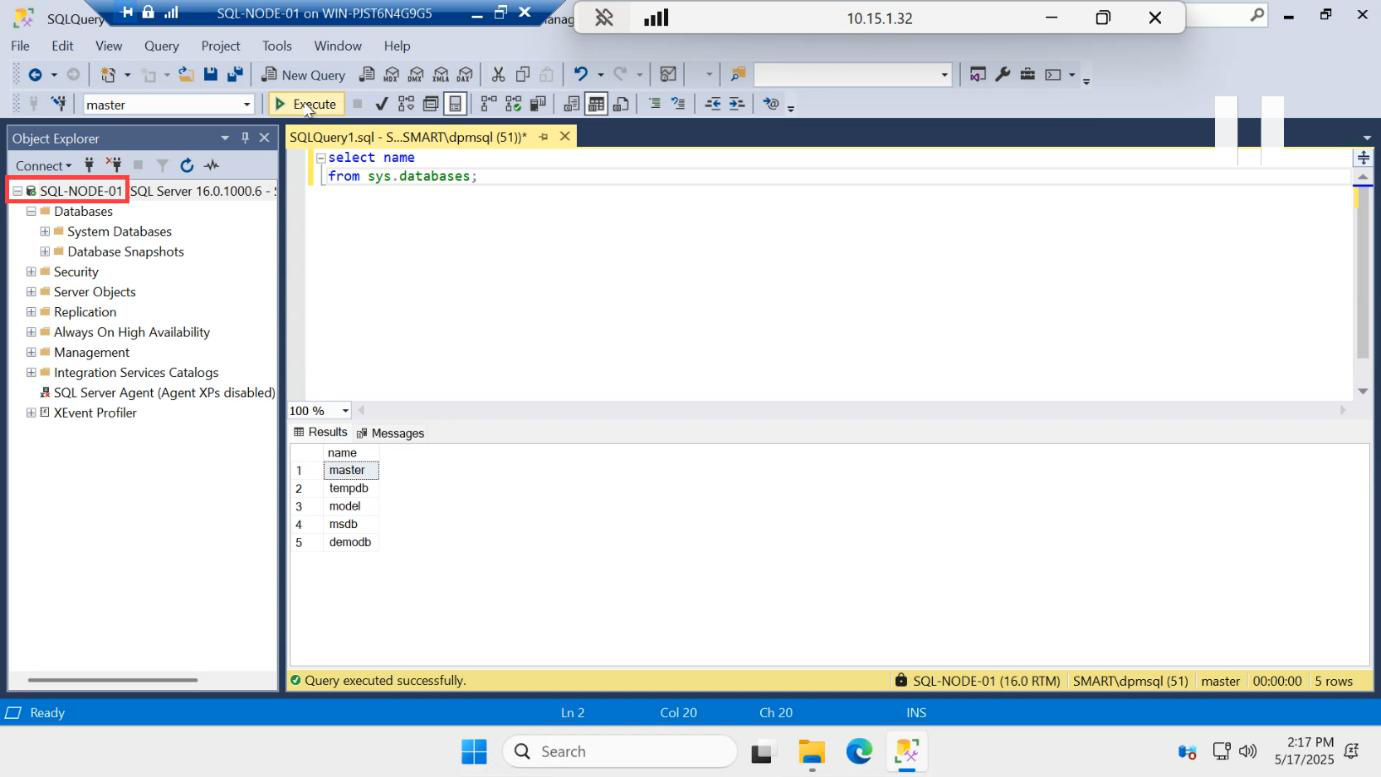
Task: Toggle Results to Grid
Action: point(596,104)
